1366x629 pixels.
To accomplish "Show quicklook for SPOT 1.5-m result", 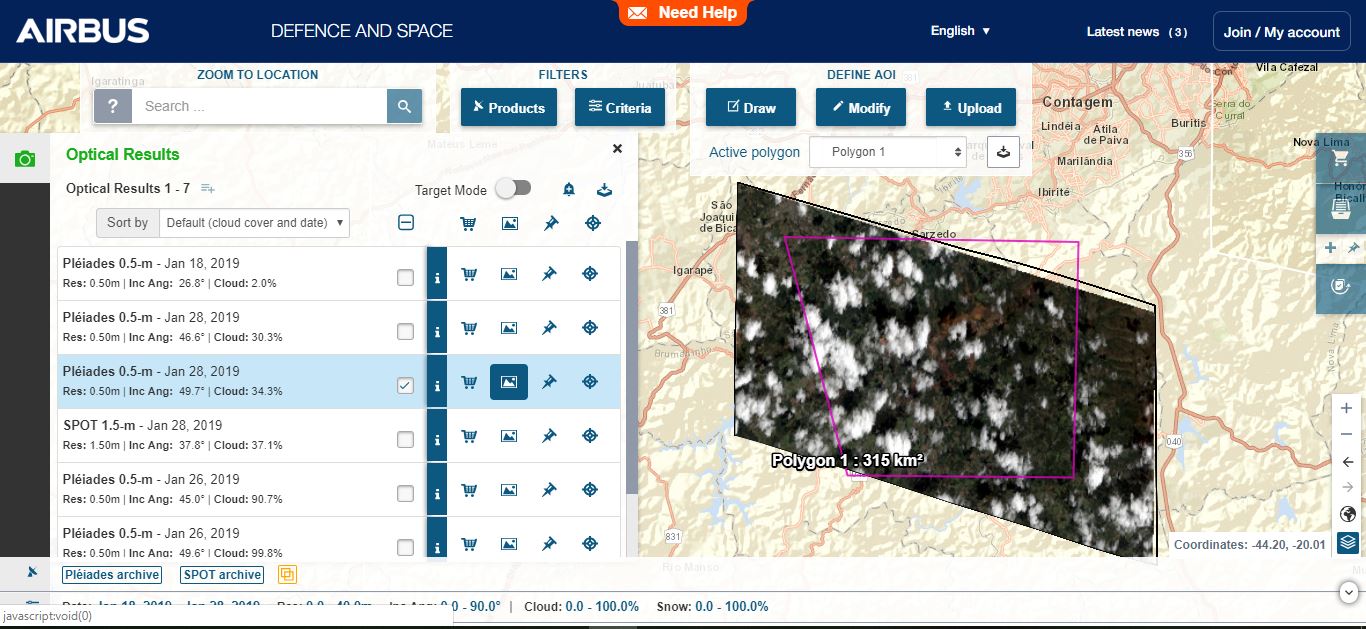I will point(509,435).
